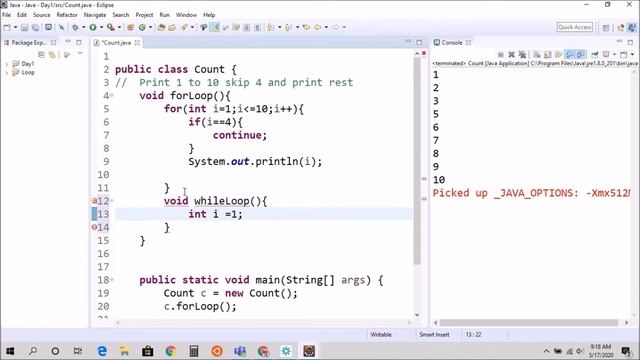640x360 pixels.
Task: Click error marker on line 14
Action: coord(94,227)
